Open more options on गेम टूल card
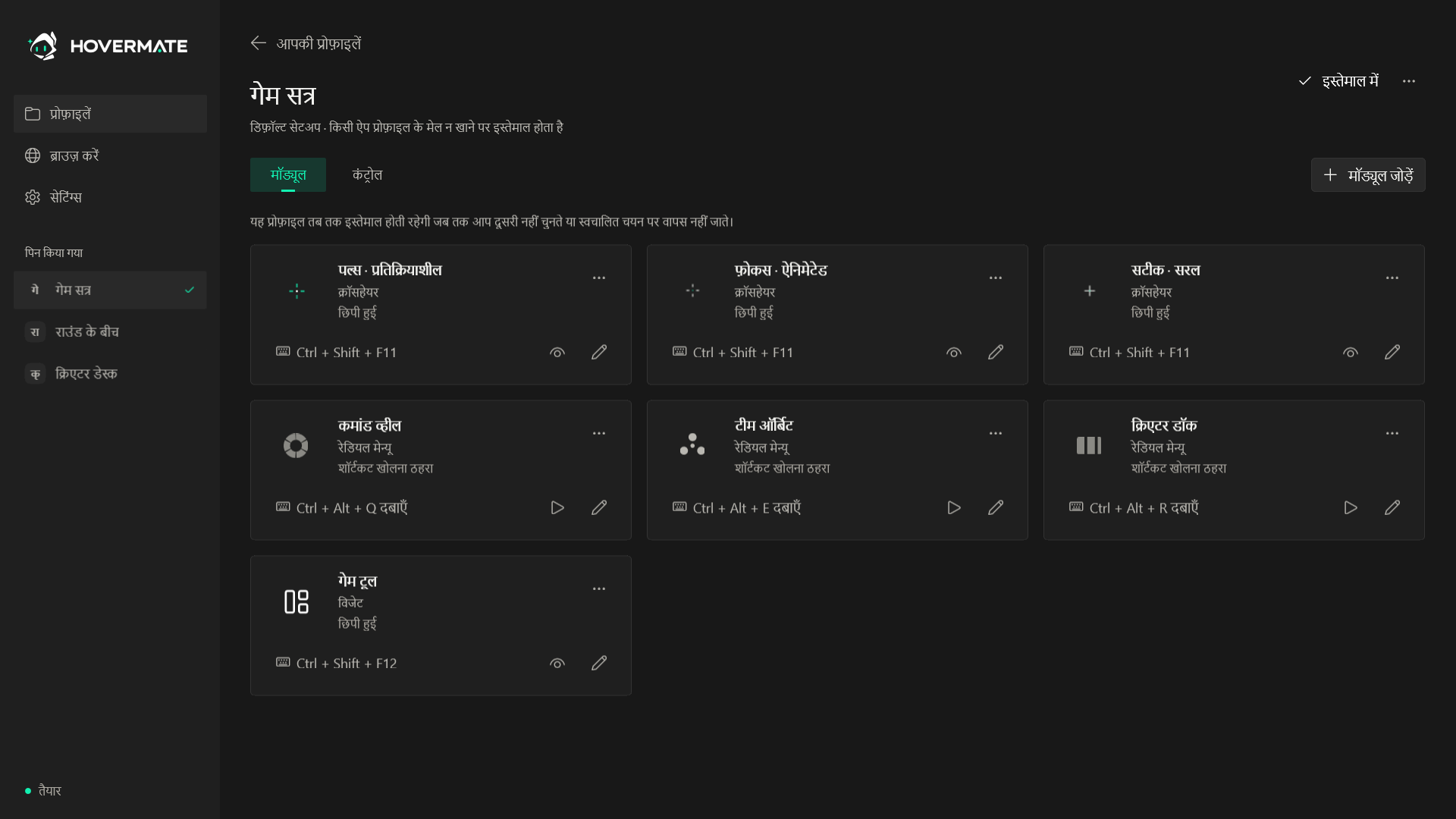The height and width of the screenshot is (819, 1456). (x=599, y=588)
